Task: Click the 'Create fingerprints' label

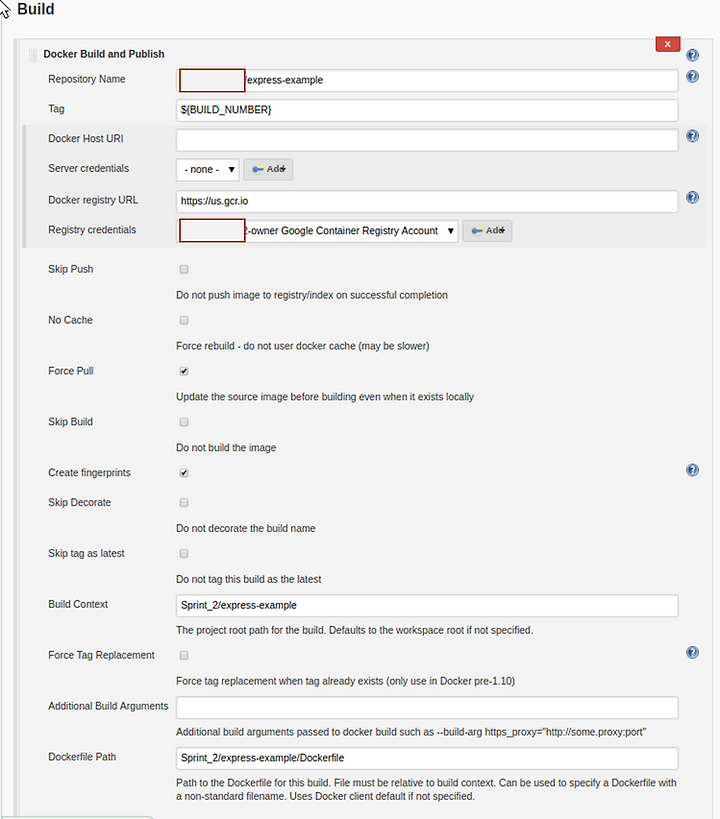Action: pos(89,473)
